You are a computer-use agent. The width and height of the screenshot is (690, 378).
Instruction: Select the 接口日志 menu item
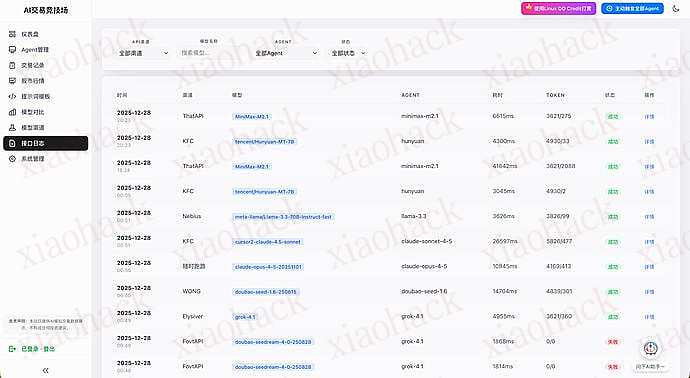(45, 143)
